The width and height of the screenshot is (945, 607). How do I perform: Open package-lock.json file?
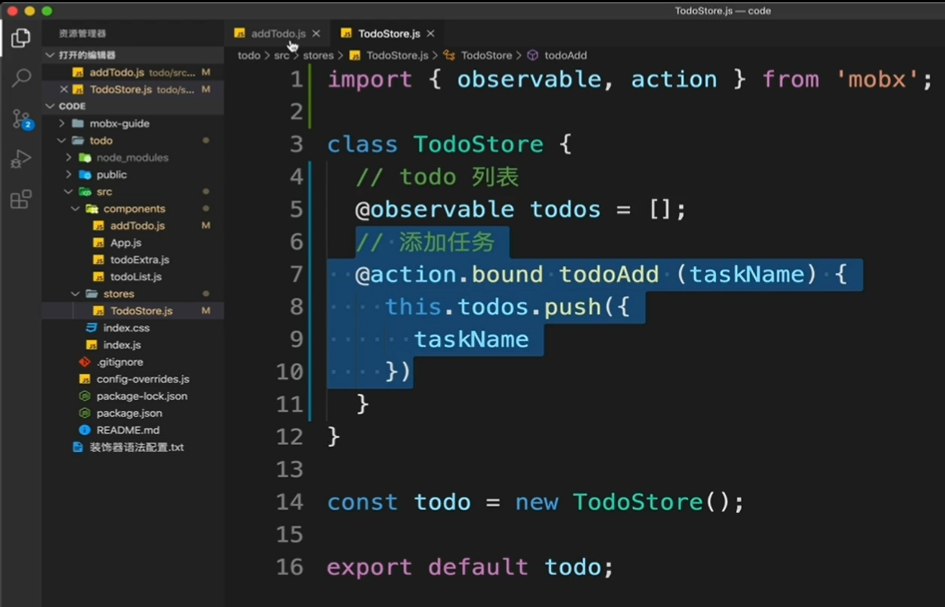click(x=133, y=396)
